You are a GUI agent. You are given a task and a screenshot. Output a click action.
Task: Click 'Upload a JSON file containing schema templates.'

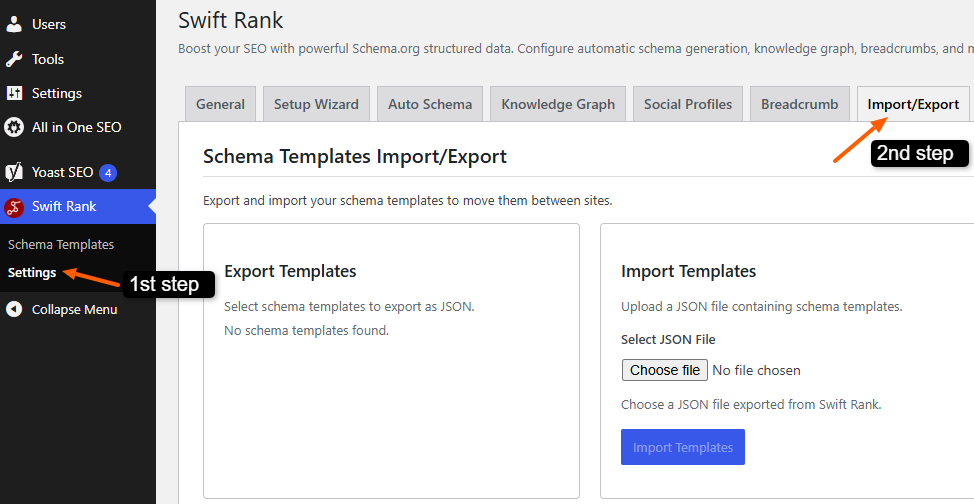(x=762, y=306)
